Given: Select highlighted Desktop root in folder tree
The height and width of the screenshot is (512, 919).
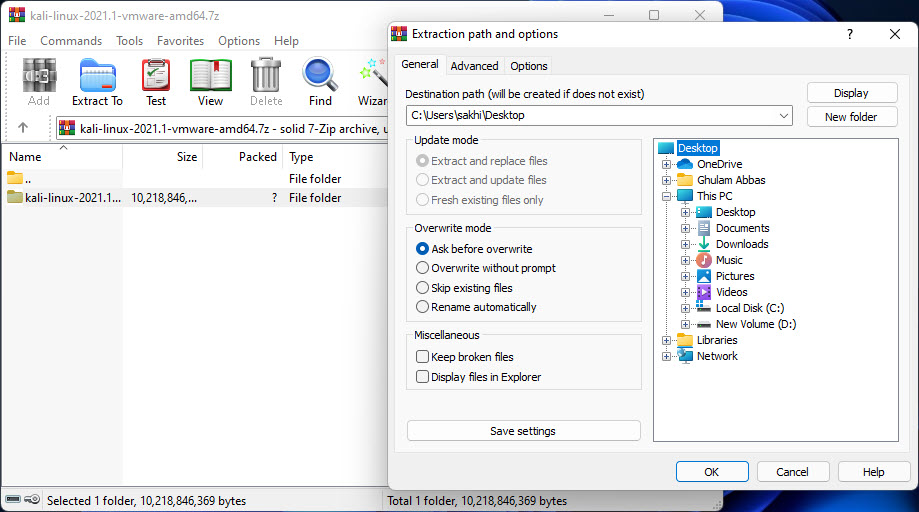Looking at the screenshot, I should pyautogui.click(x=697, y=148).
